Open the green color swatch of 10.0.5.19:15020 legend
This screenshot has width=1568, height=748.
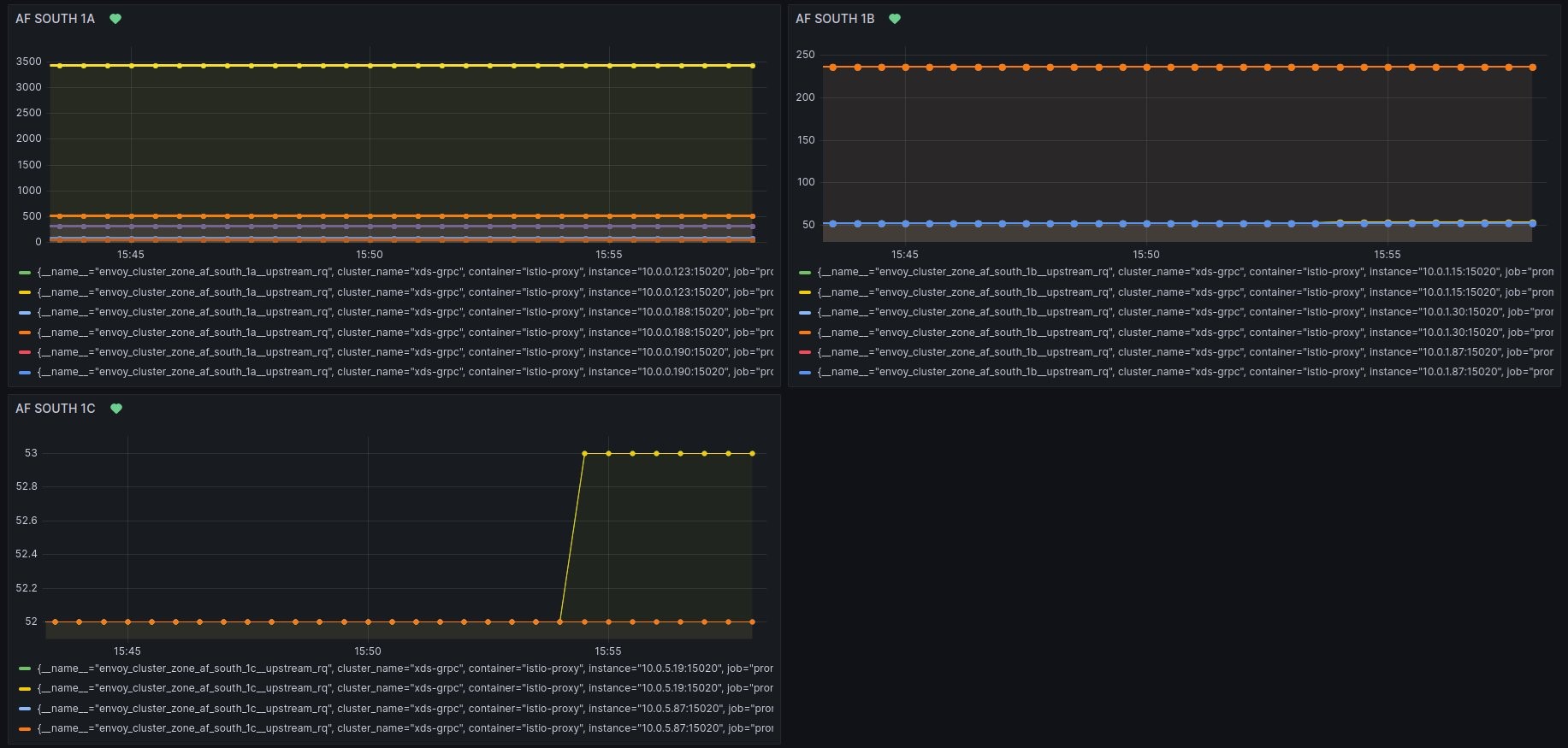(25, 668)
